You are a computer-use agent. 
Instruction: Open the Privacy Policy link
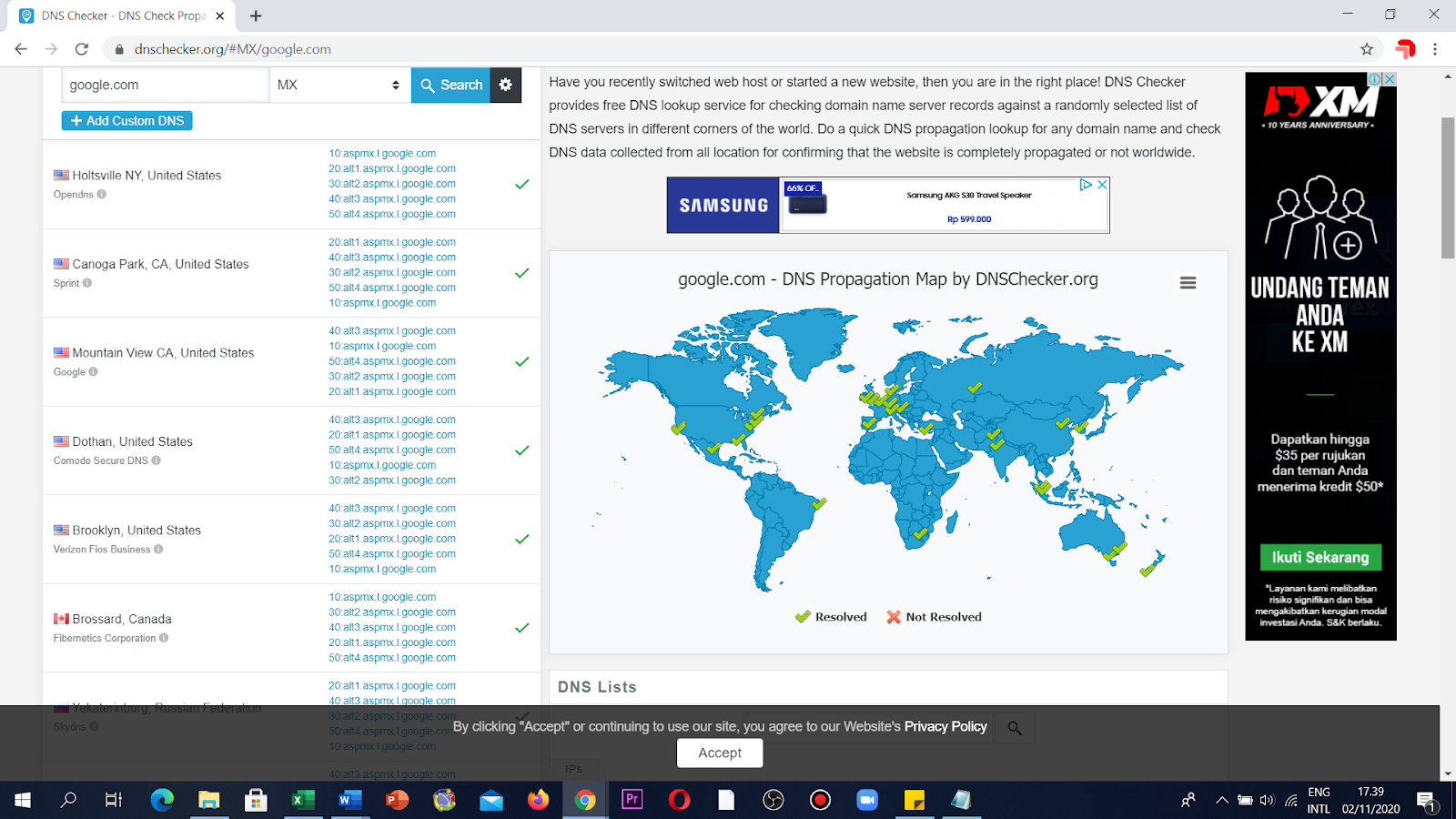(x=945, y=726)
